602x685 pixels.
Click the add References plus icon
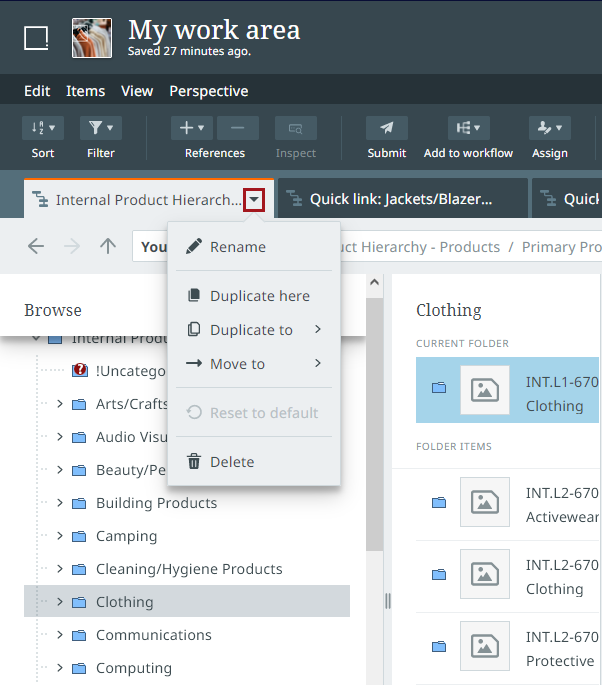click(192, 128)
